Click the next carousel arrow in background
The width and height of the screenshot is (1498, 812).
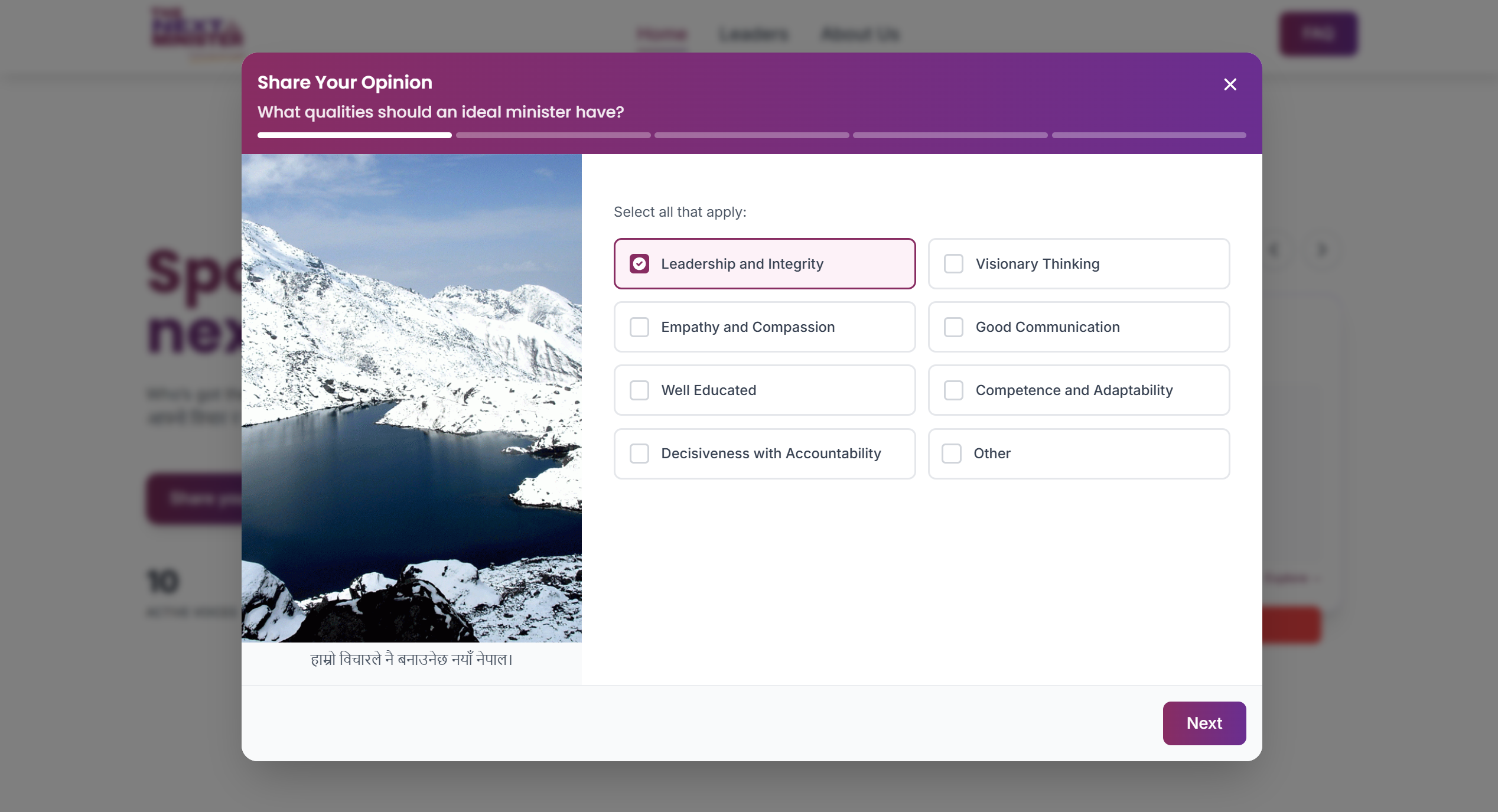(x=1322, y=250)
